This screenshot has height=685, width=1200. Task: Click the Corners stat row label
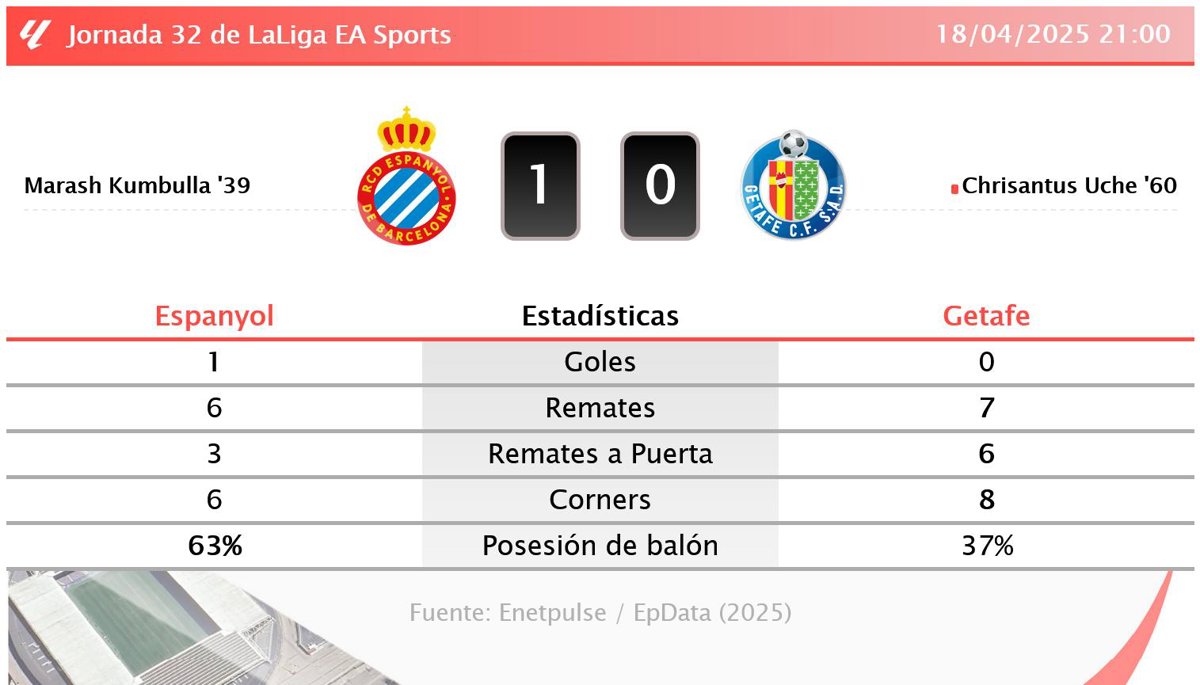click(x=600, y=500)
